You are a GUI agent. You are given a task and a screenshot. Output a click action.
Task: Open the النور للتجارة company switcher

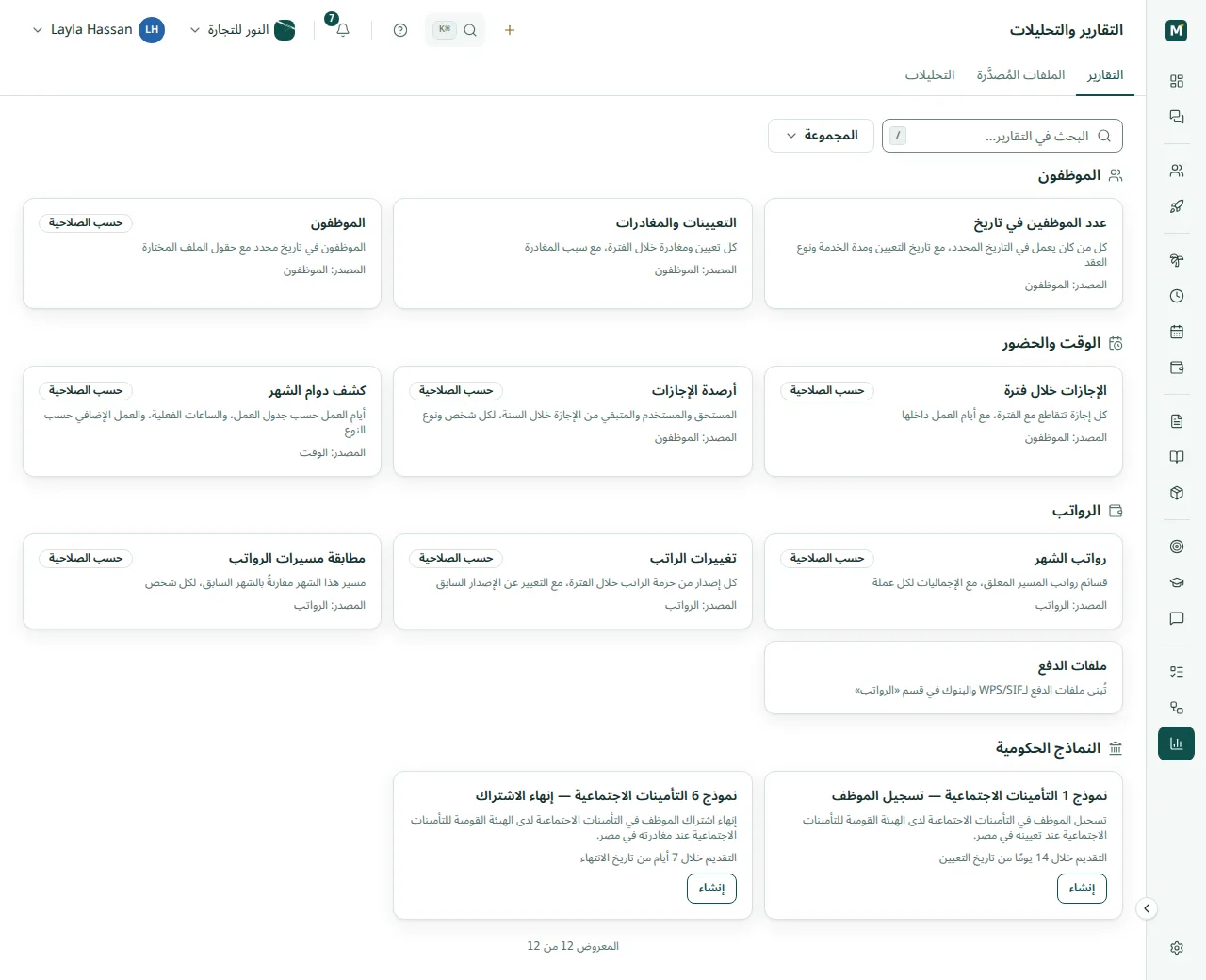click(242, 30)
